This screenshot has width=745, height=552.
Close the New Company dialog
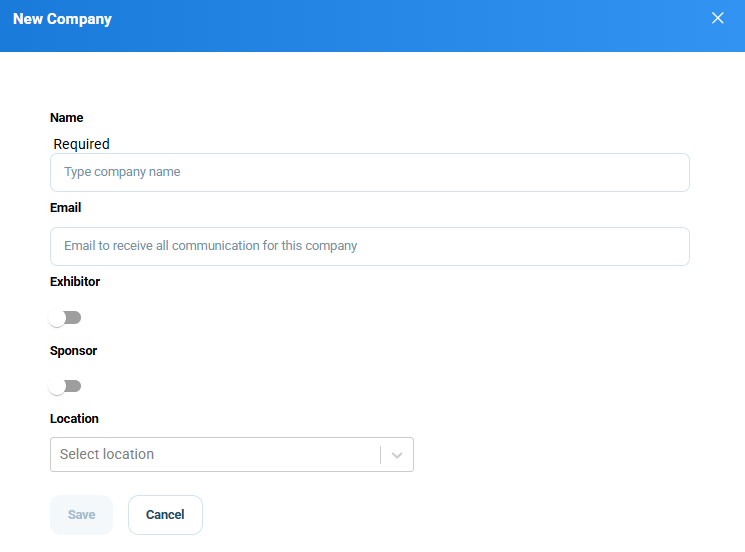point(717,18)
